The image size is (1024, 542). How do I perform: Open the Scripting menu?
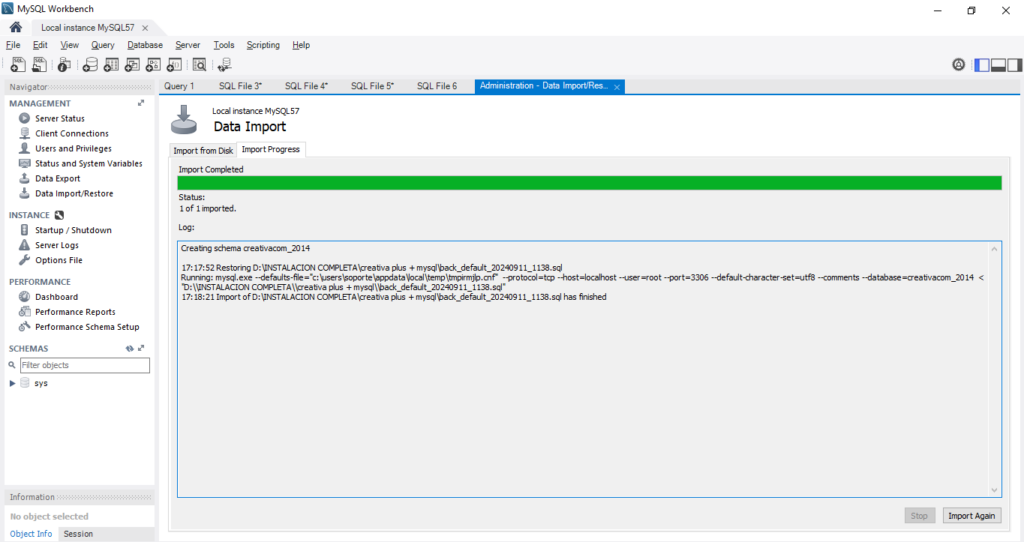(x=263, y=45)
